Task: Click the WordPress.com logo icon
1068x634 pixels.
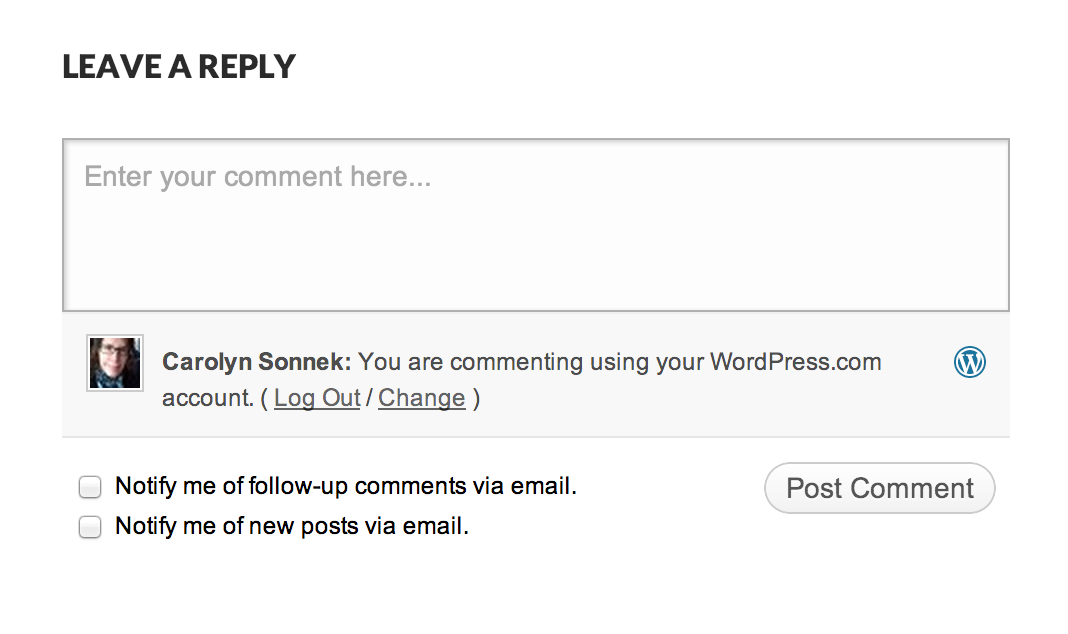Action: [x=969, y=362]
